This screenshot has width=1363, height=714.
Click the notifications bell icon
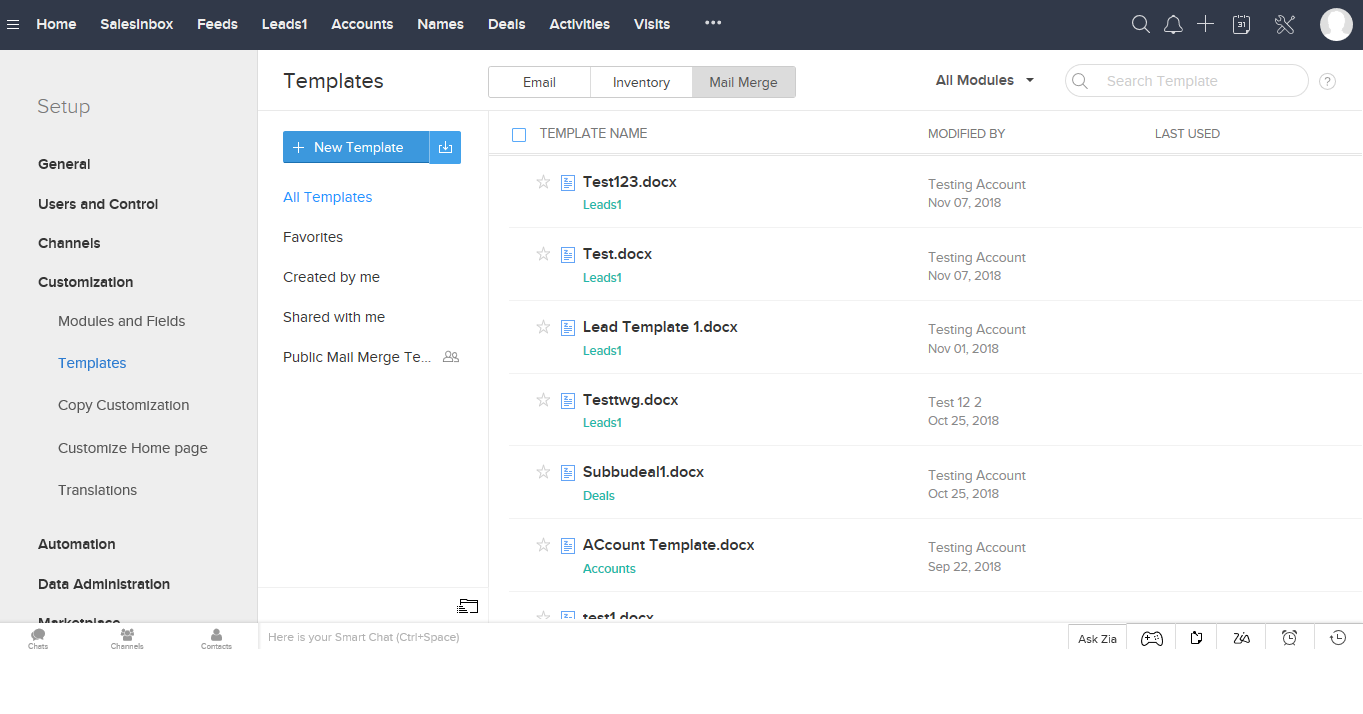[1173, 25]
